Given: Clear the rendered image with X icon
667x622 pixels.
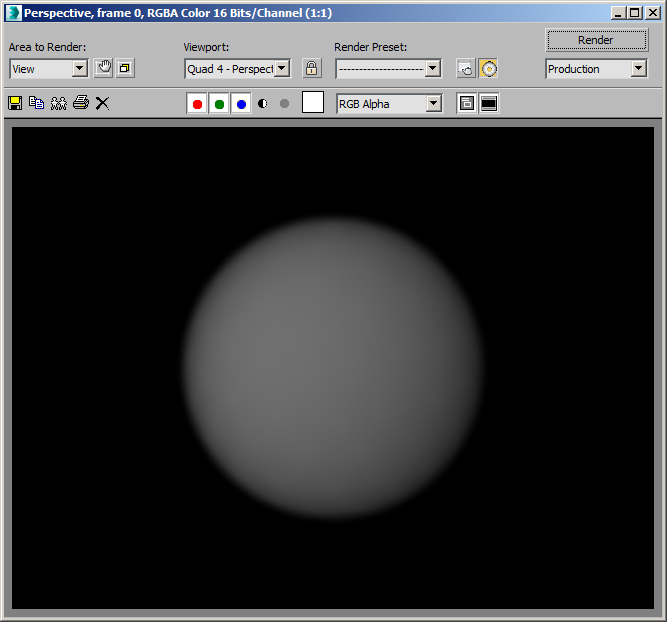Looking at the screenshot, I should (102, 103).
